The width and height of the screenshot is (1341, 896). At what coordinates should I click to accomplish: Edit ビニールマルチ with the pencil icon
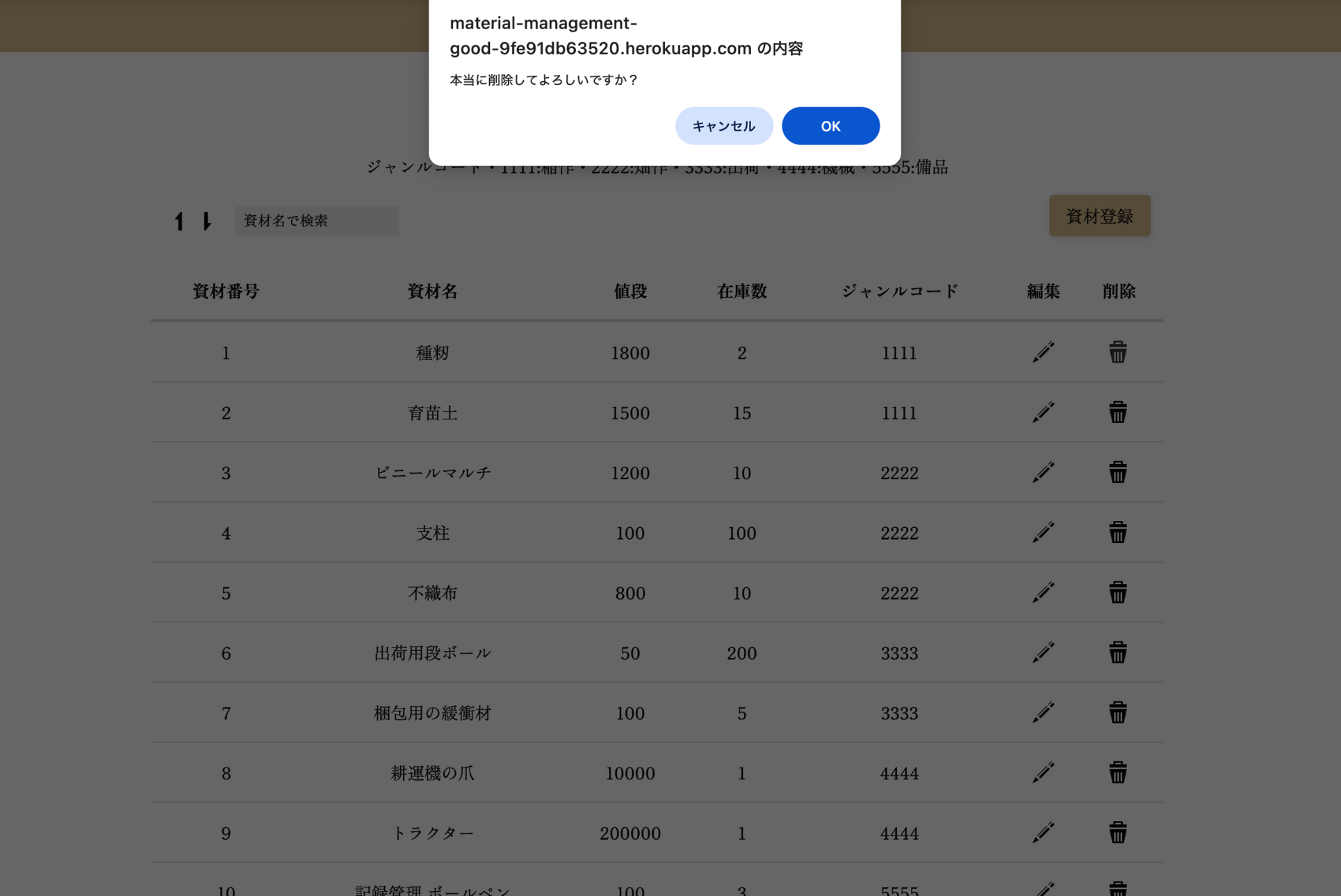coord(1043,472)
